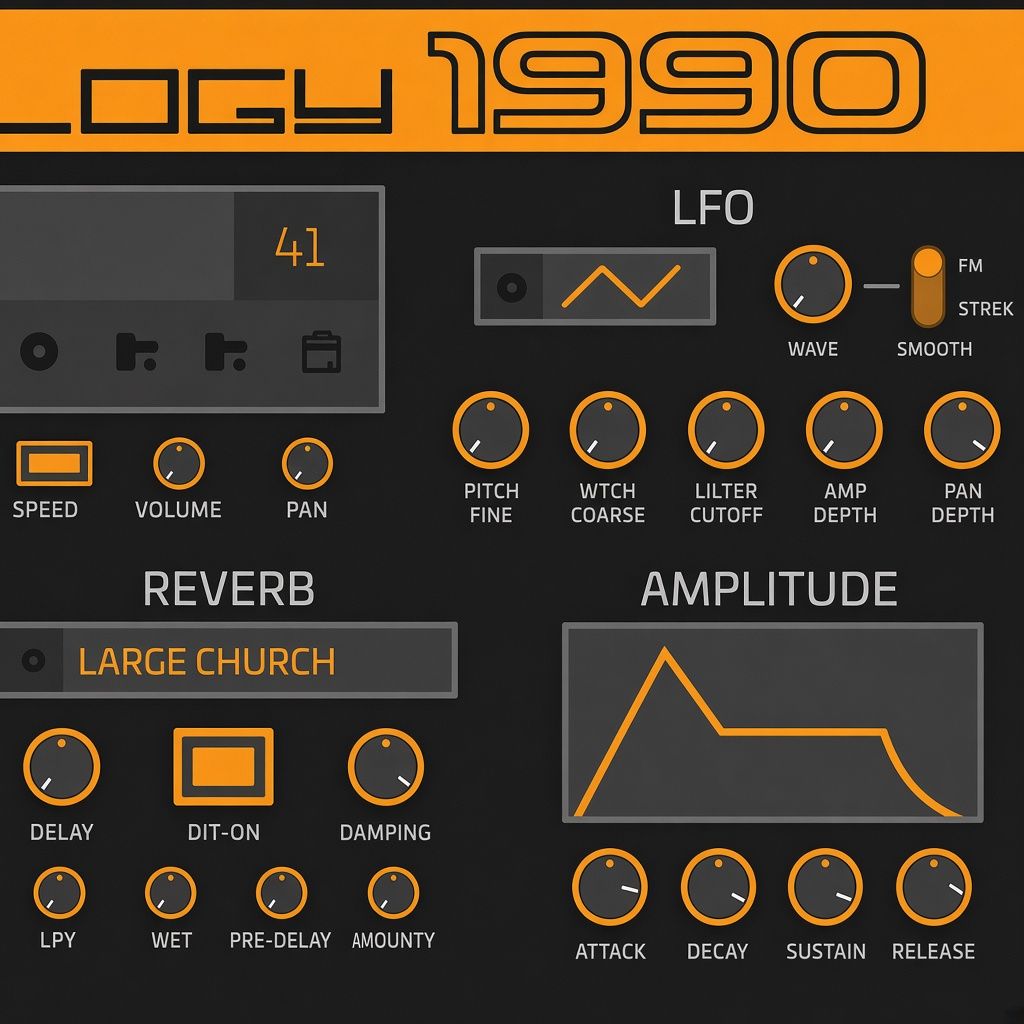Click the WTCH COARSE knob
Screen dimensions: 1024x1024
[608, 430]
